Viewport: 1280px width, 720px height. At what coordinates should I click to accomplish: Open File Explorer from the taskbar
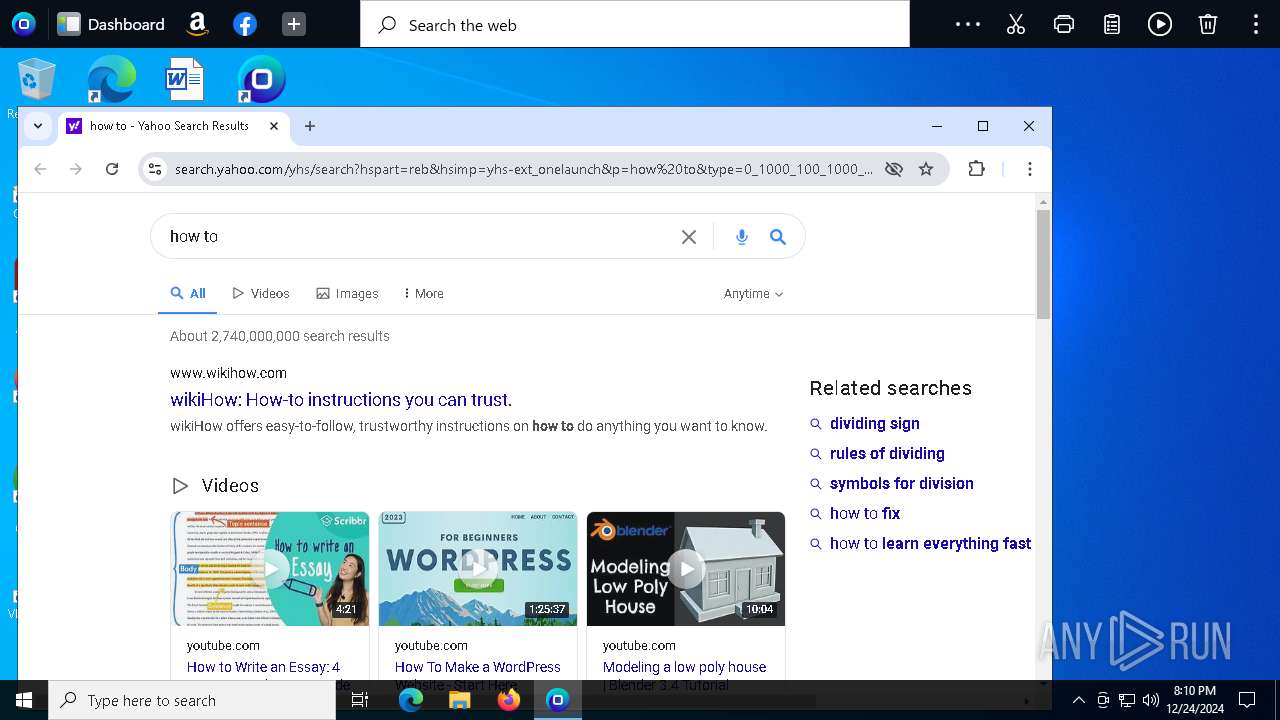460,700
